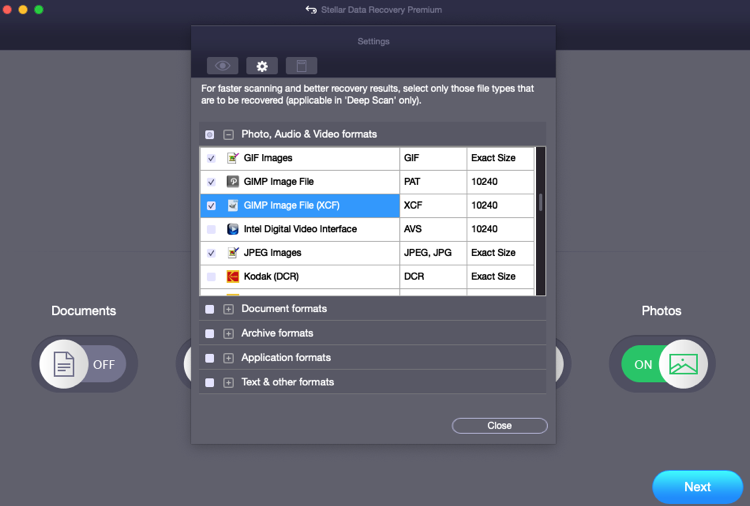
Task: Toggle the Photo, Audio & Video formats checkbox
Action: 210,134
